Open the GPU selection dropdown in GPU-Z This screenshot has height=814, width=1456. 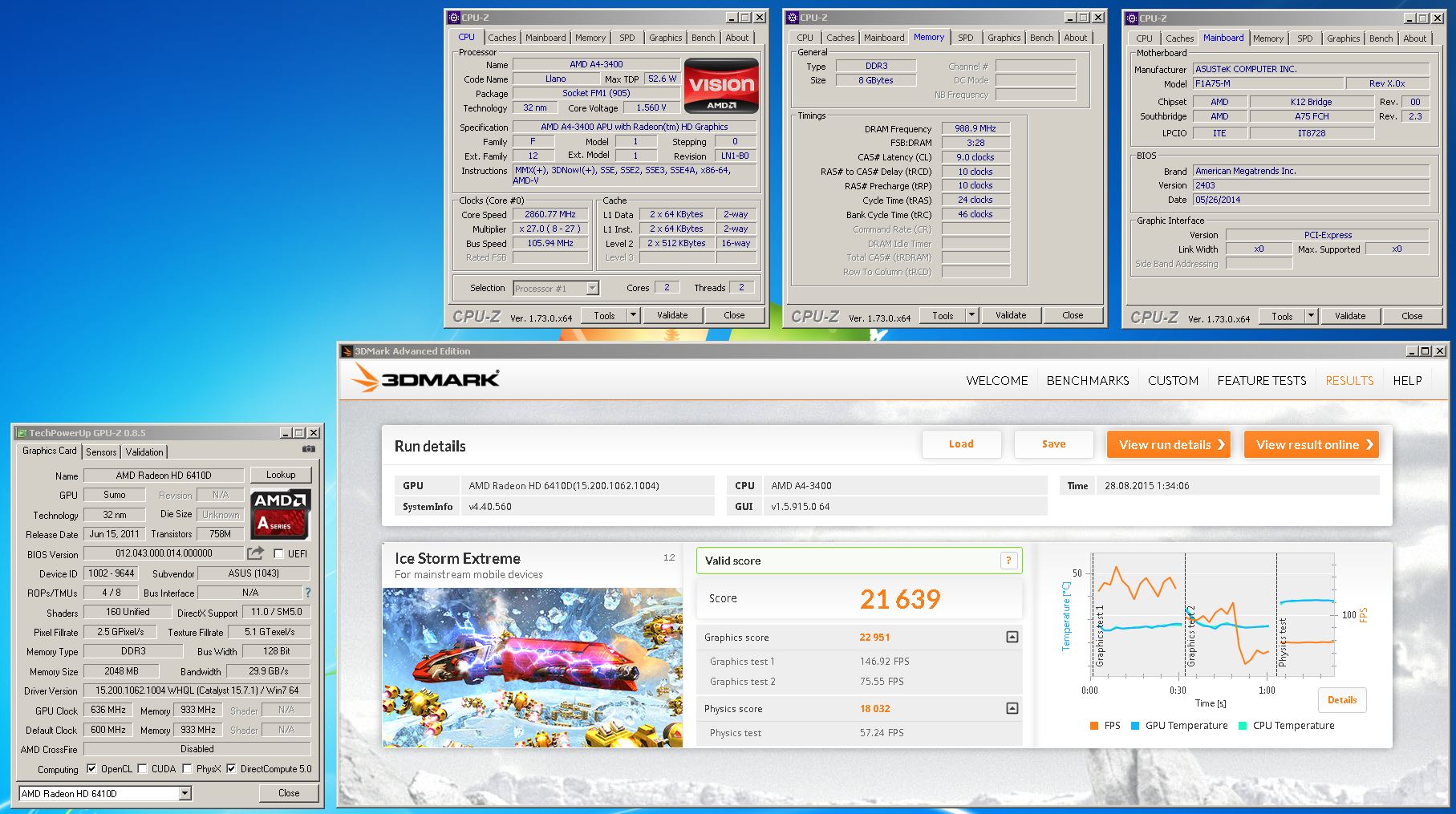click(185, 793)
